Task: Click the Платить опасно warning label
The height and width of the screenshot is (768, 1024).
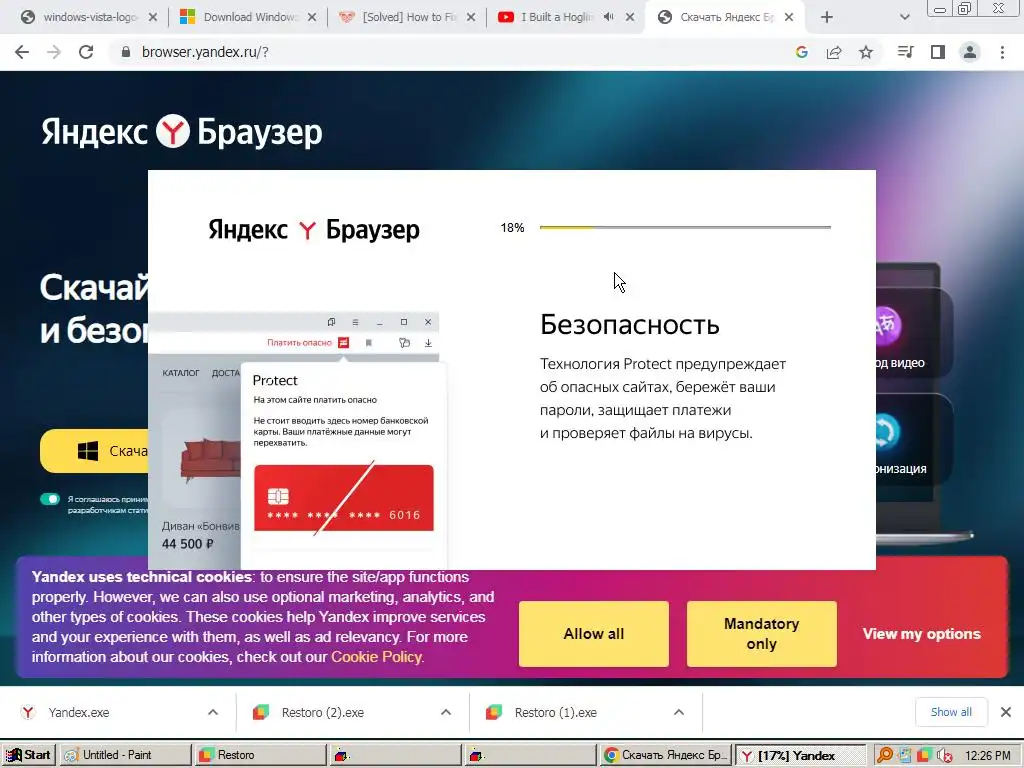Action: coord(299,342)
